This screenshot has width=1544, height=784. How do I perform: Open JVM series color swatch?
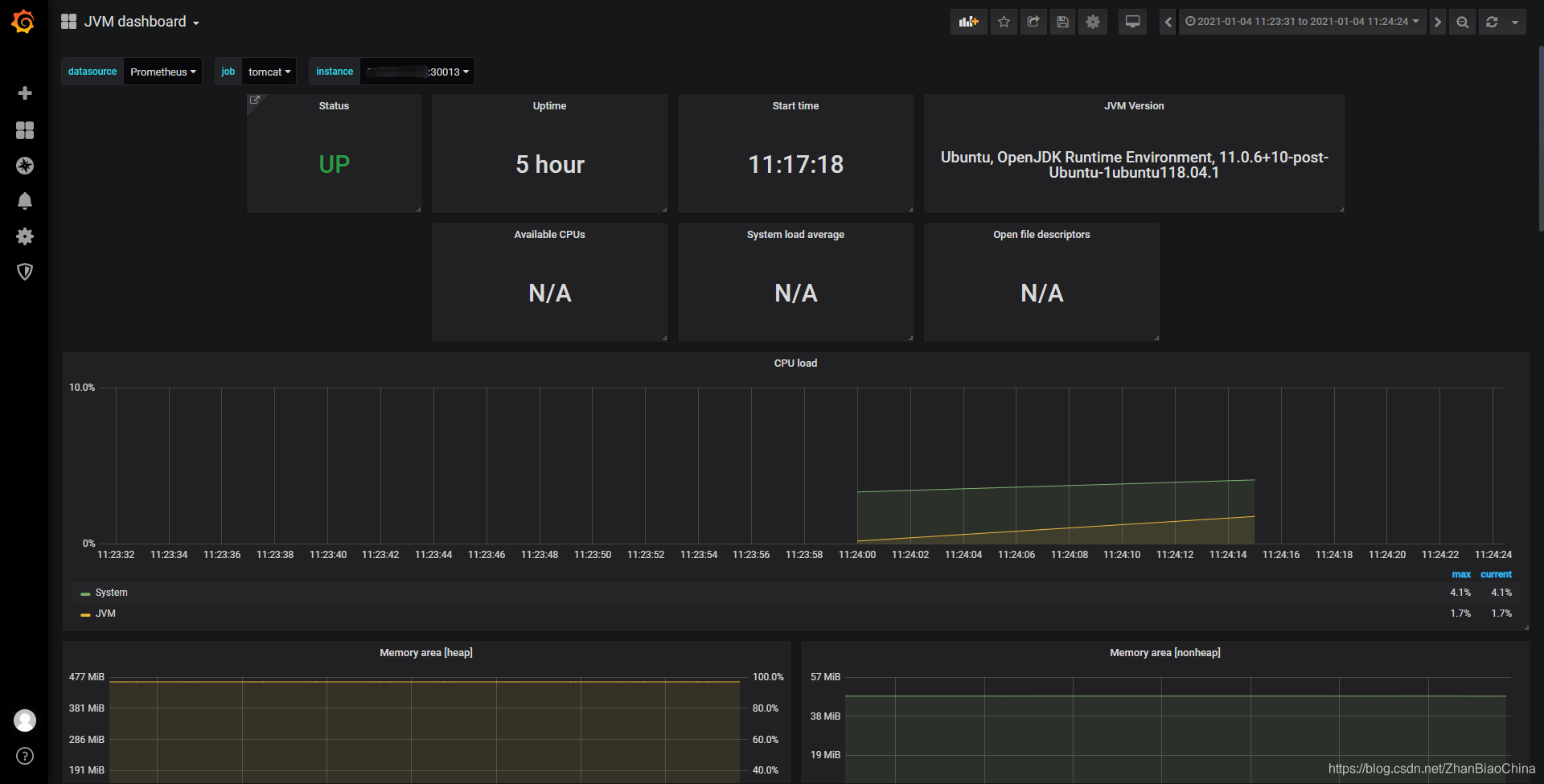[85, 614]
